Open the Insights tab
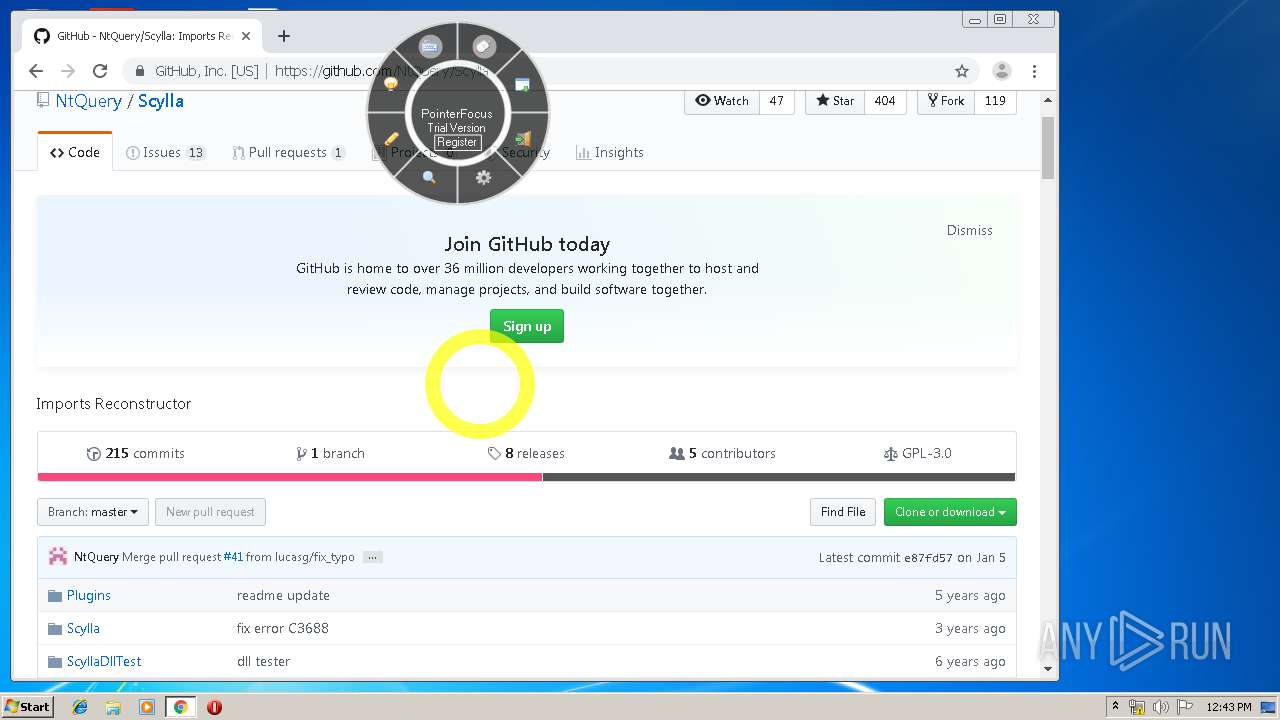The width and height of the screenshot is (1280, 720). [x=609, y=152]
